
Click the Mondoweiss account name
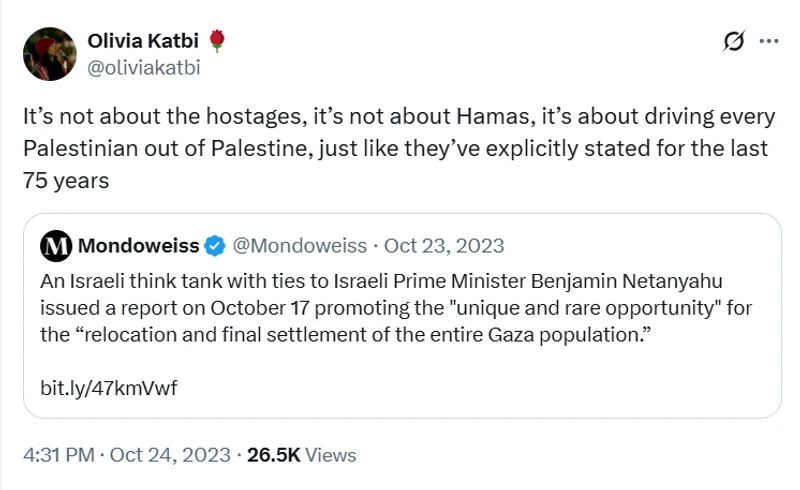click(138, 245)
